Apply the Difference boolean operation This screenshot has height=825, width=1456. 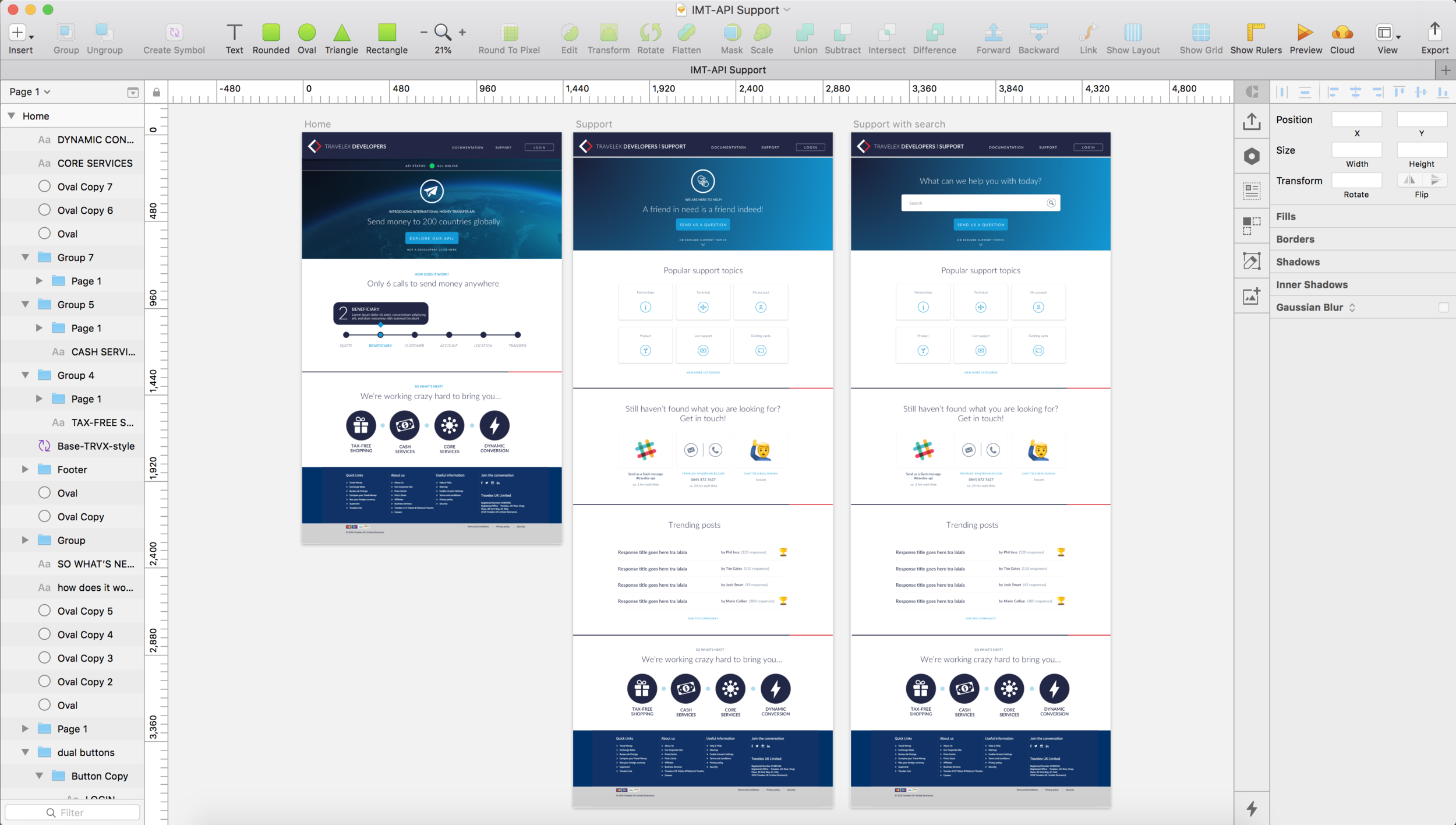pyautogui.click(x=934, y=33)
